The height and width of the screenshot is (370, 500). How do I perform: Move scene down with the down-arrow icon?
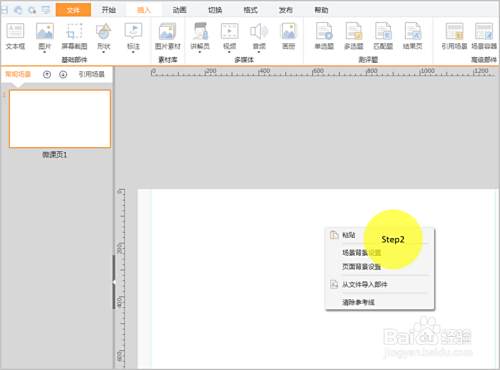63,74
